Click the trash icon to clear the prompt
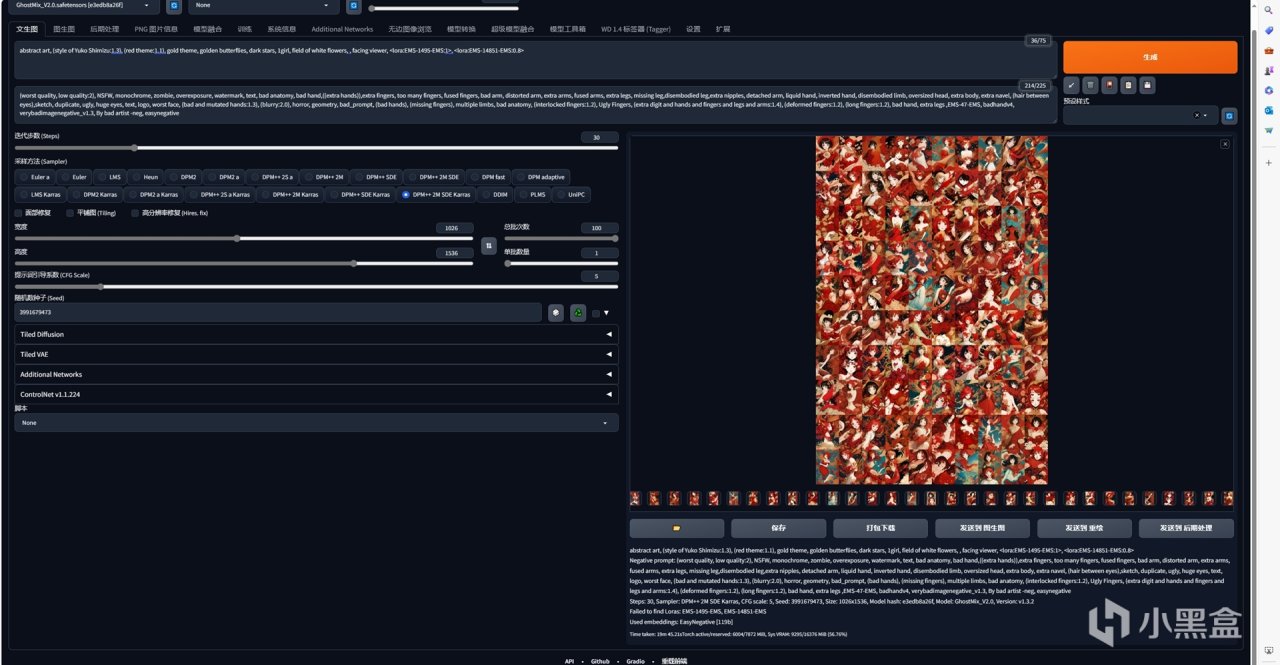The width and height of the screenshot is (1280, 665). (x=1090, y=85)
